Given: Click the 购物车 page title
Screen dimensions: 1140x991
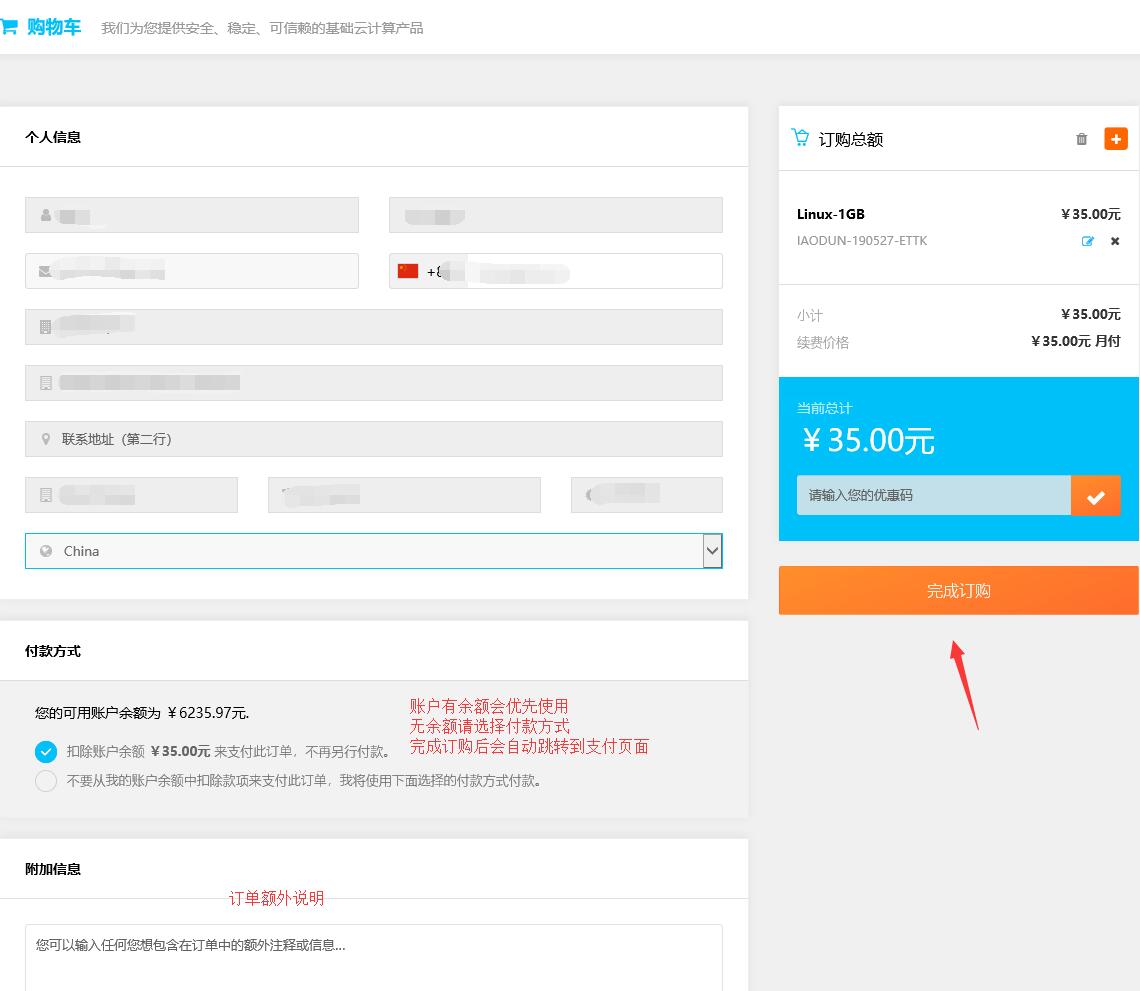Looking at the screenshot, I should tap(54, 27).
